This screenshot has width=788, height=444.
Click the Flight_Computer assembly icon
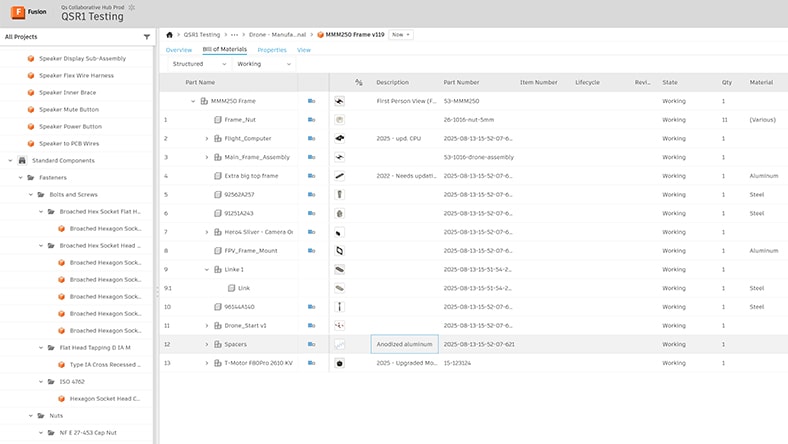(x=217, y=138)
